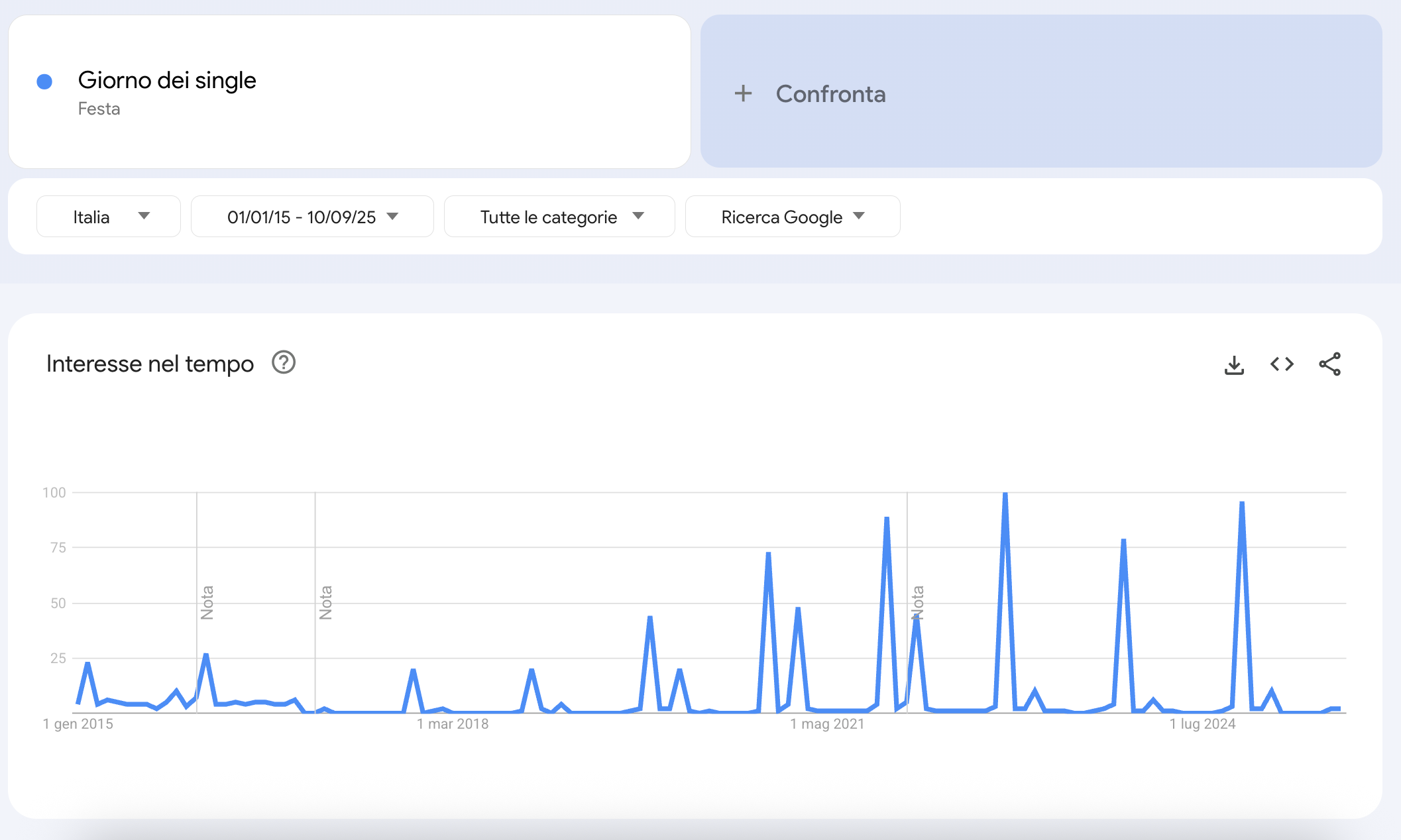Viewport: 1401px width, 840px height.
Task: Click the highest peak reaching 100 on the chart
Action: click(1006, 494)
